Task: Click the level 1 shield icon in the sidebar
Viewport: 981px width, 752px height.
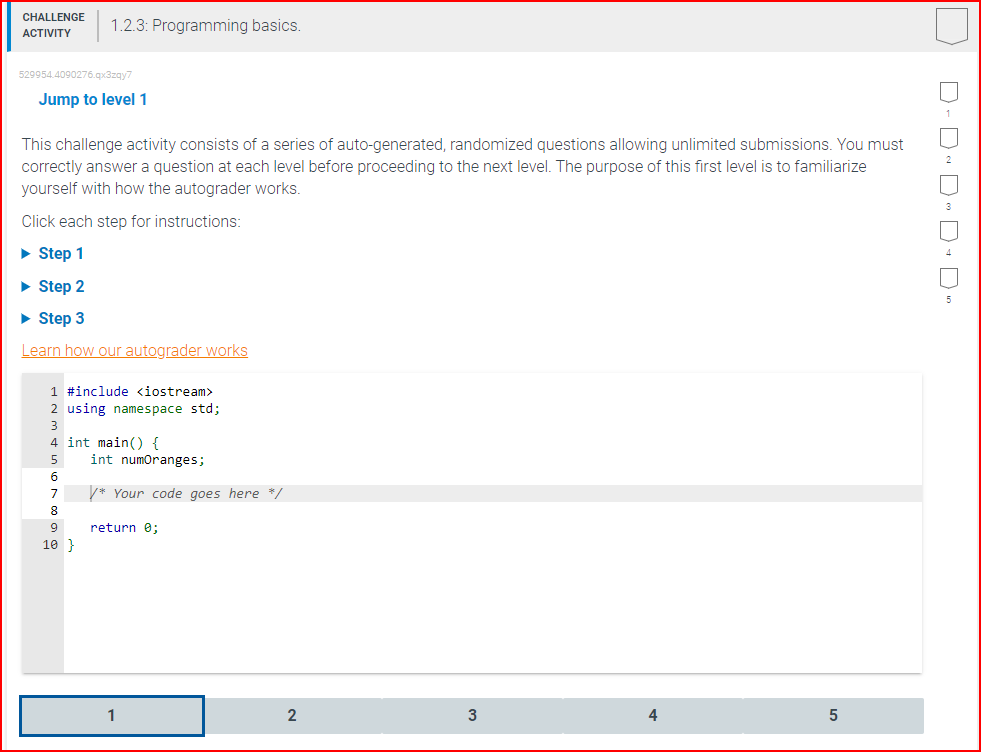Action: click(x=948, y=92)
